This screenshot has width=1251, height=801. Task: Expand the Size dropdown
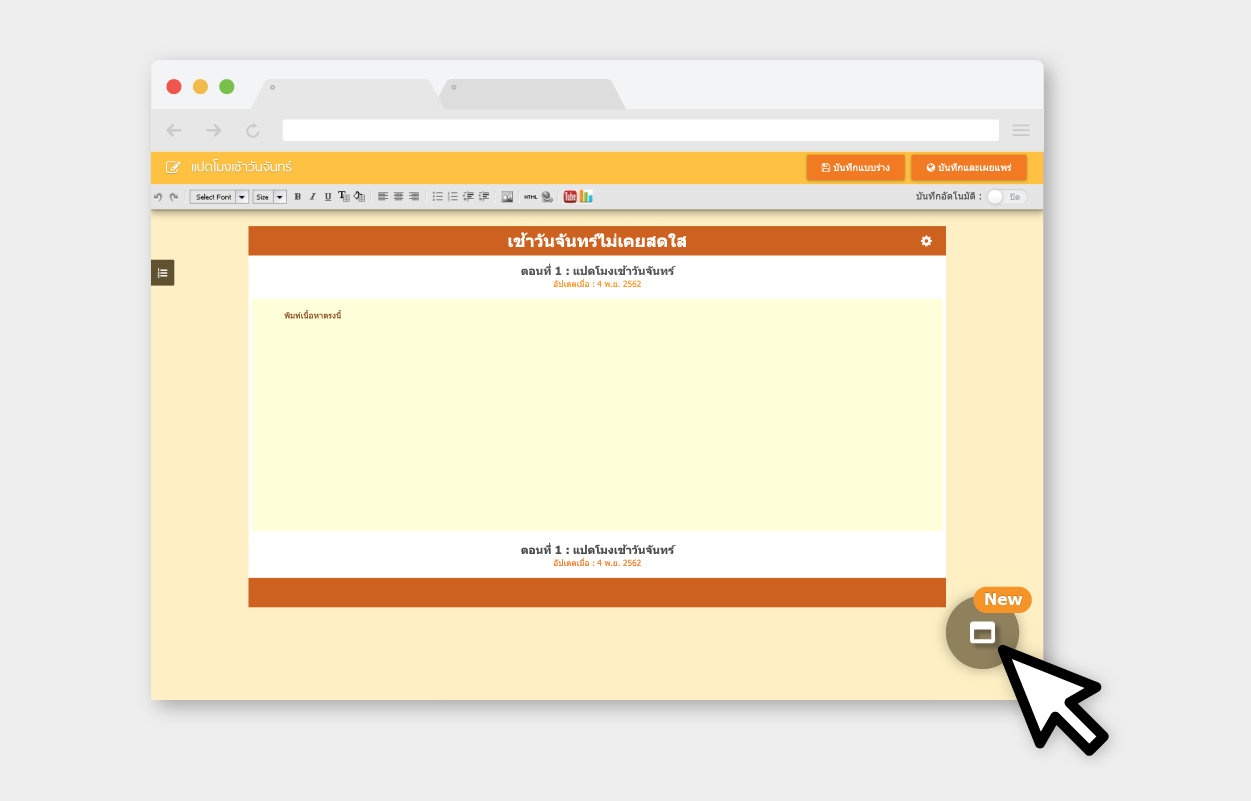pyautogui.click(x=269, y=197)
